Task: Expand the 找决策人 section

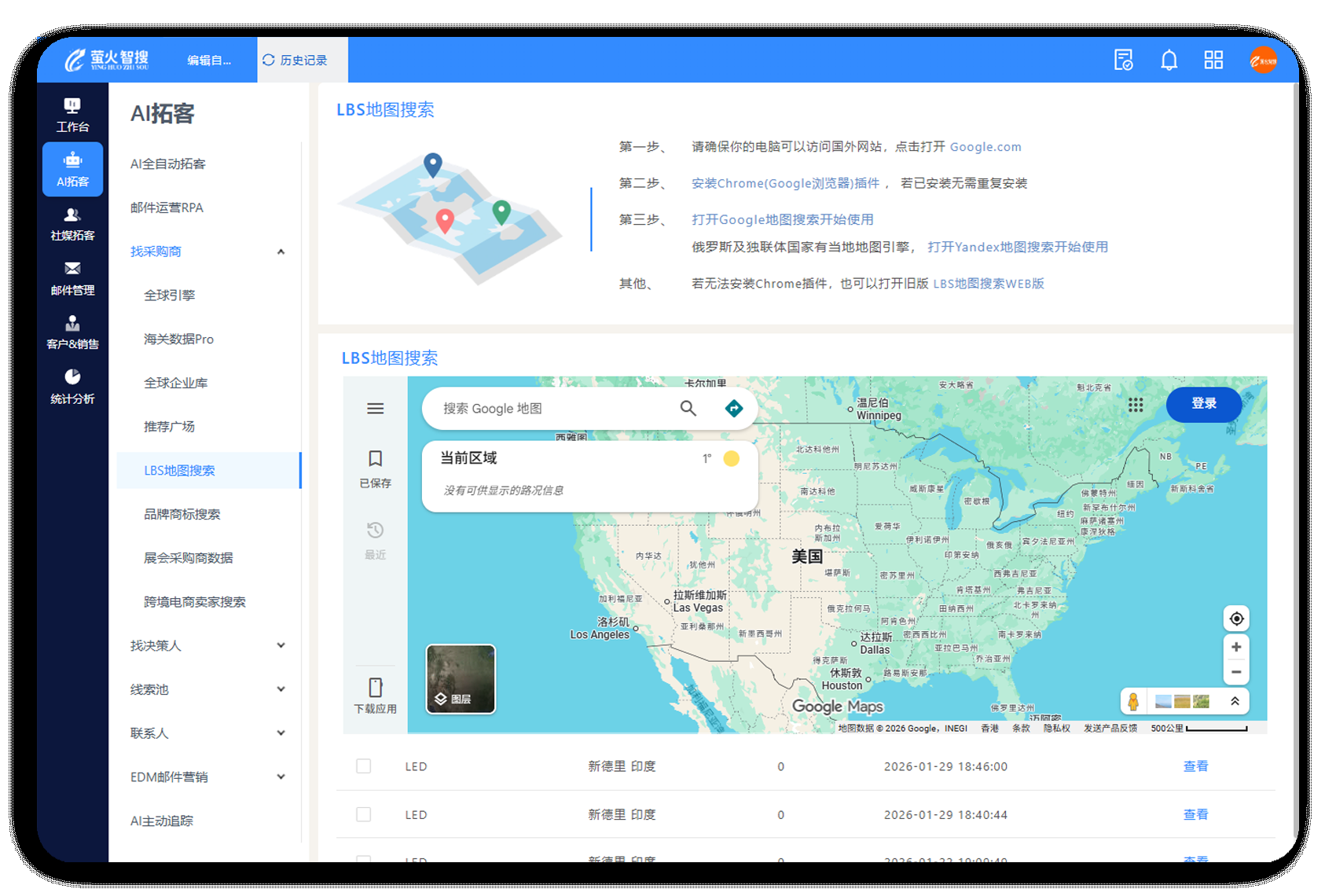Action: pos(281,645)
